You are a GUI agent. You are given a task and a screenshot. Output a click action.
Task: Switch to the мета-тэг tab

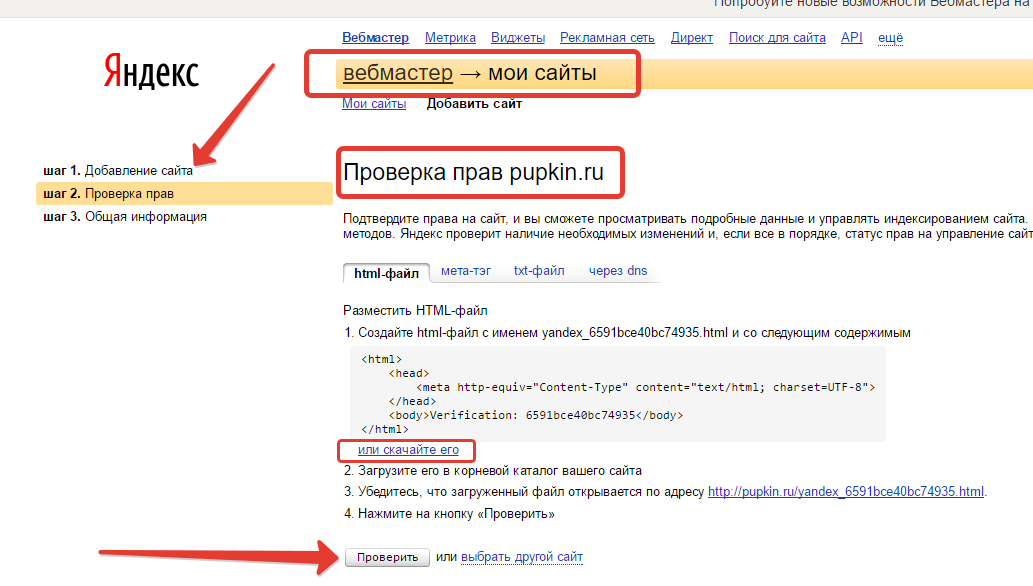point(466,271)
